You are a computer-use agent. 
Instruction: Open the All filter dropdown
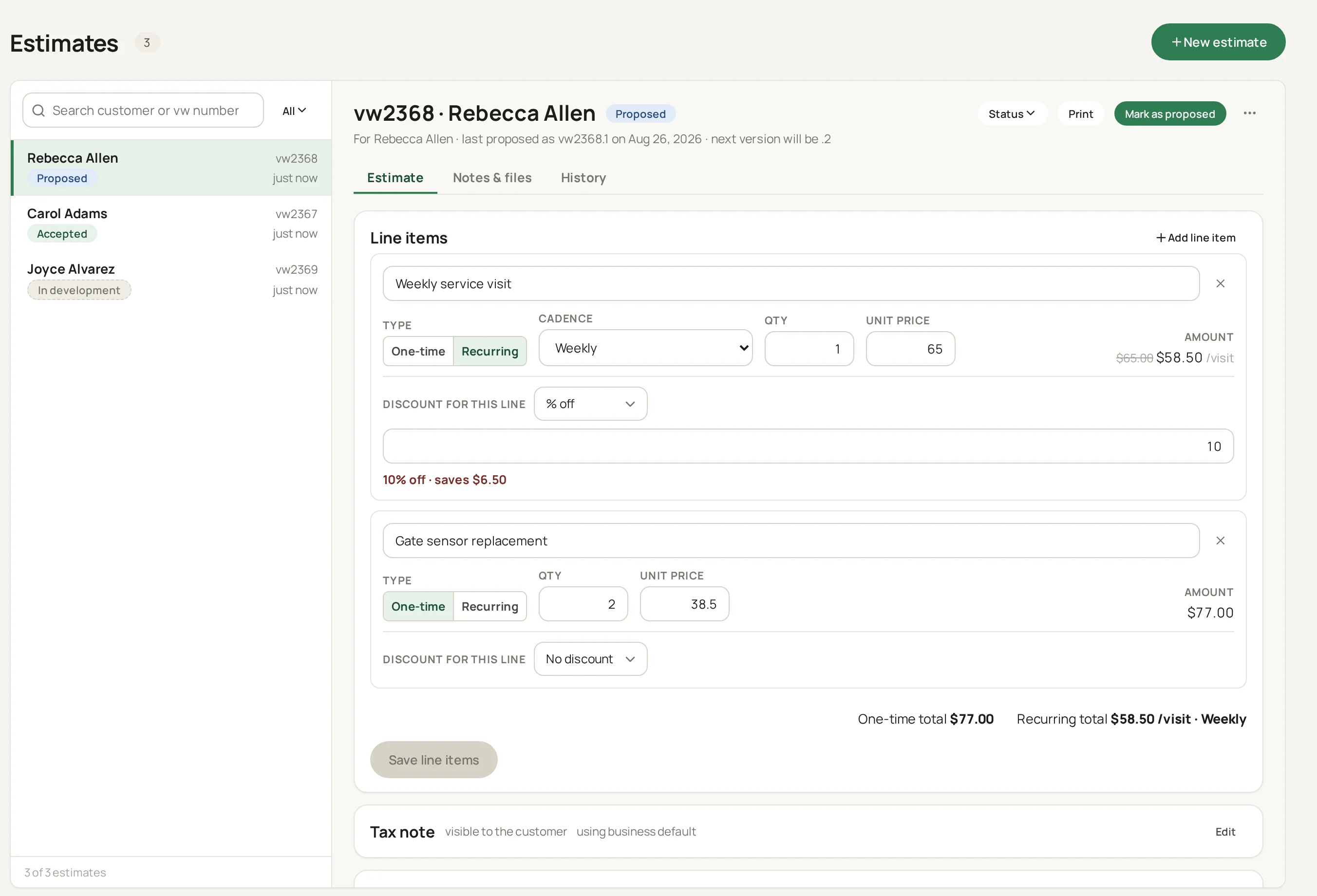click(x=294, y=111)
